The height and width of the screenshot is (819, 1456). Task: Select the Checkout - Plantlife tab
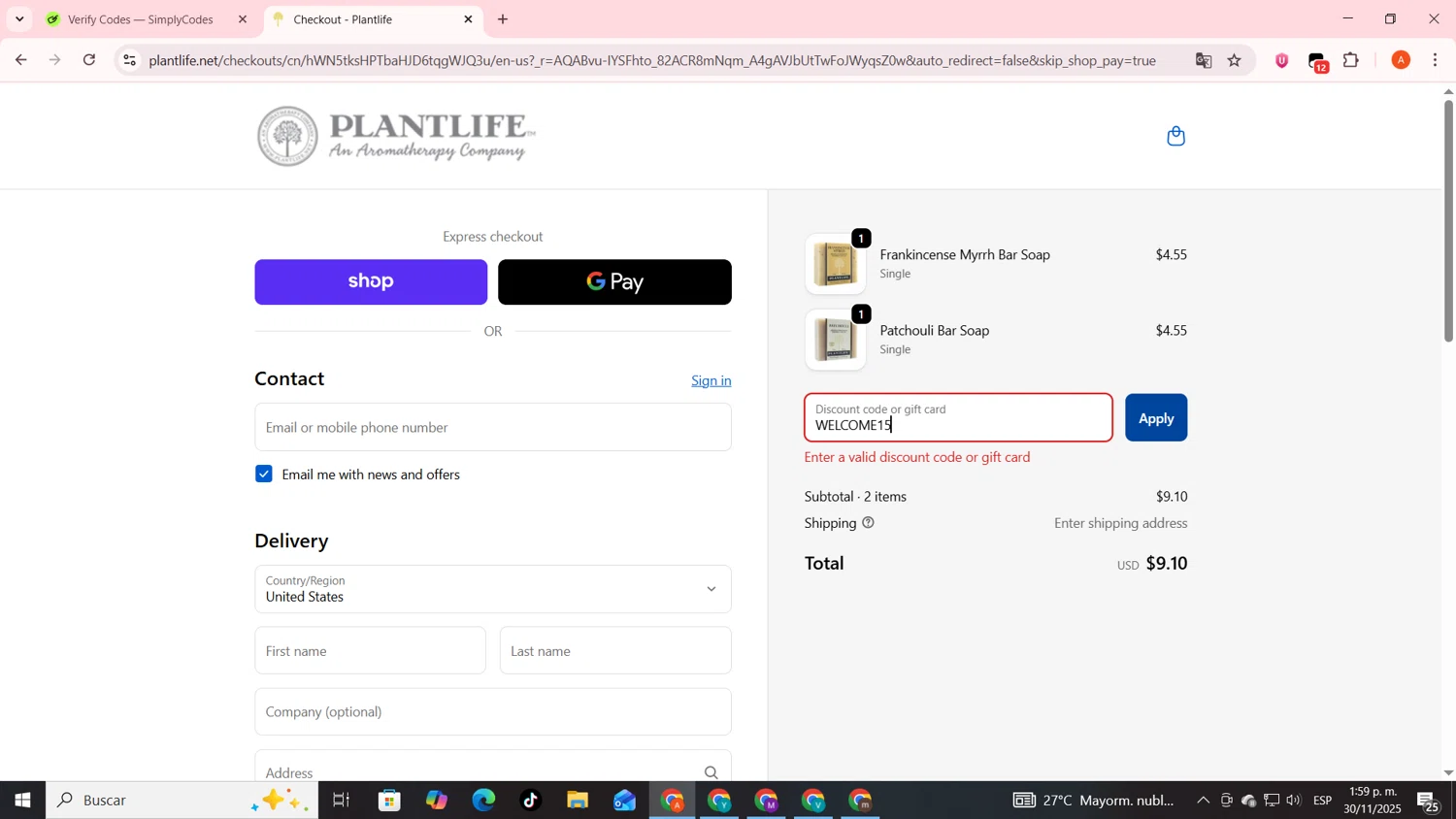(373, 19)
